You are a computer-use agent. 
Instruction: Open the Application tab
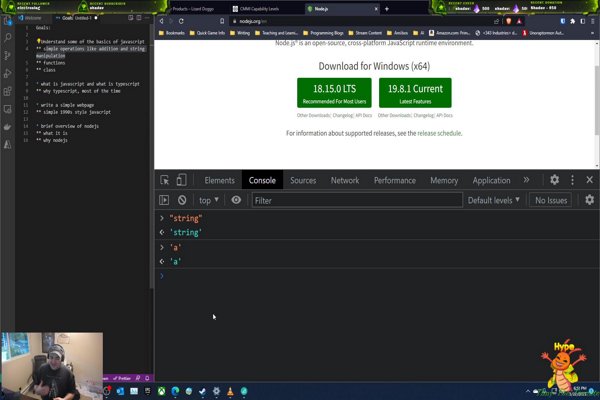click(491, 180)
